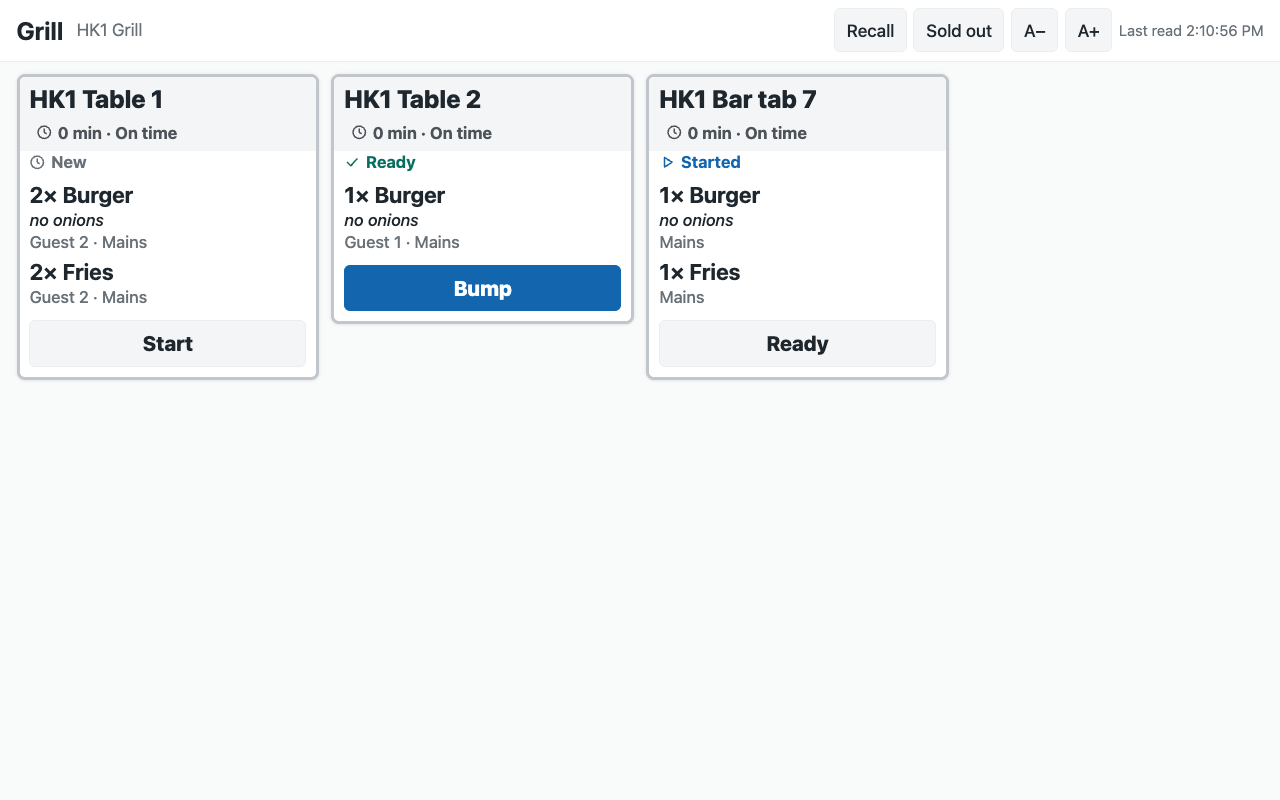
Task: Click the no onions note on Table 1
Action: [67, 220]
